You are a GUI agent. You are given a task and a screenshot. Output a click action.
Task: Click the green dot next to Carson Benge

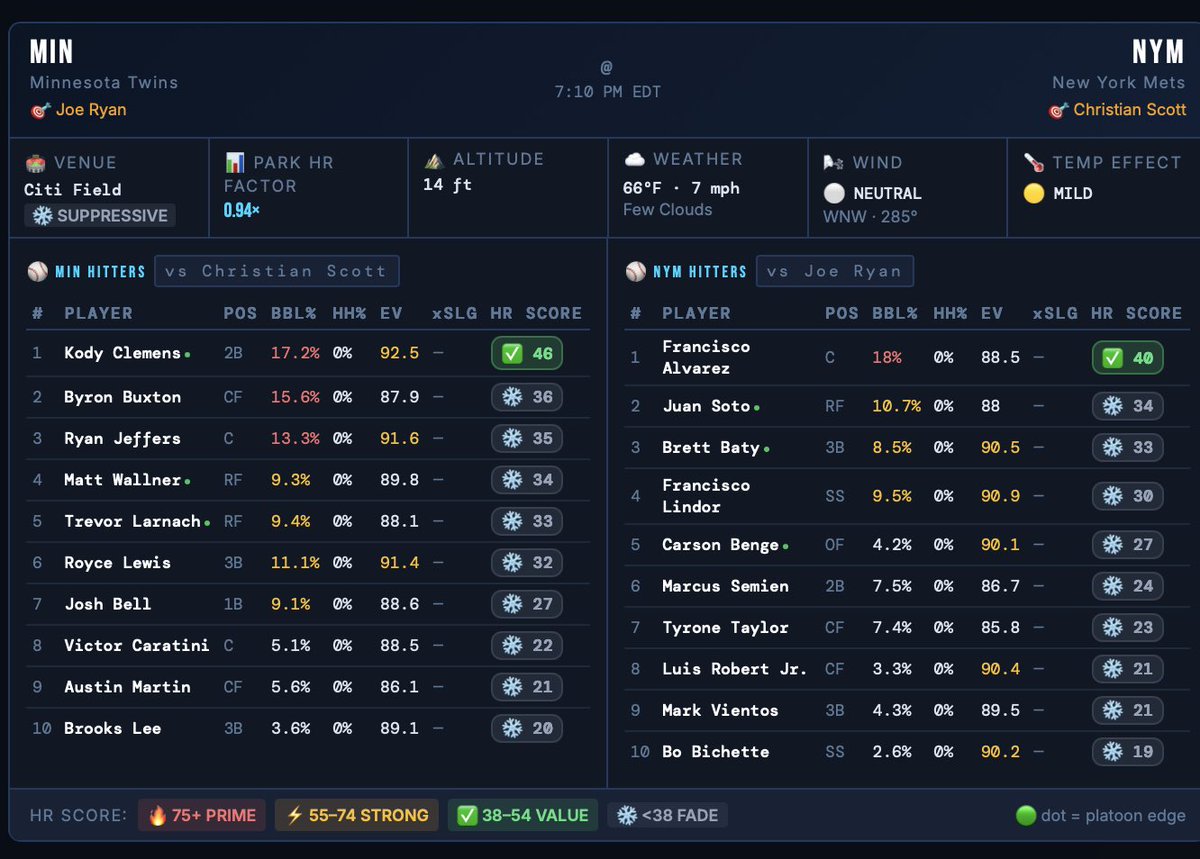coord(785,547)
